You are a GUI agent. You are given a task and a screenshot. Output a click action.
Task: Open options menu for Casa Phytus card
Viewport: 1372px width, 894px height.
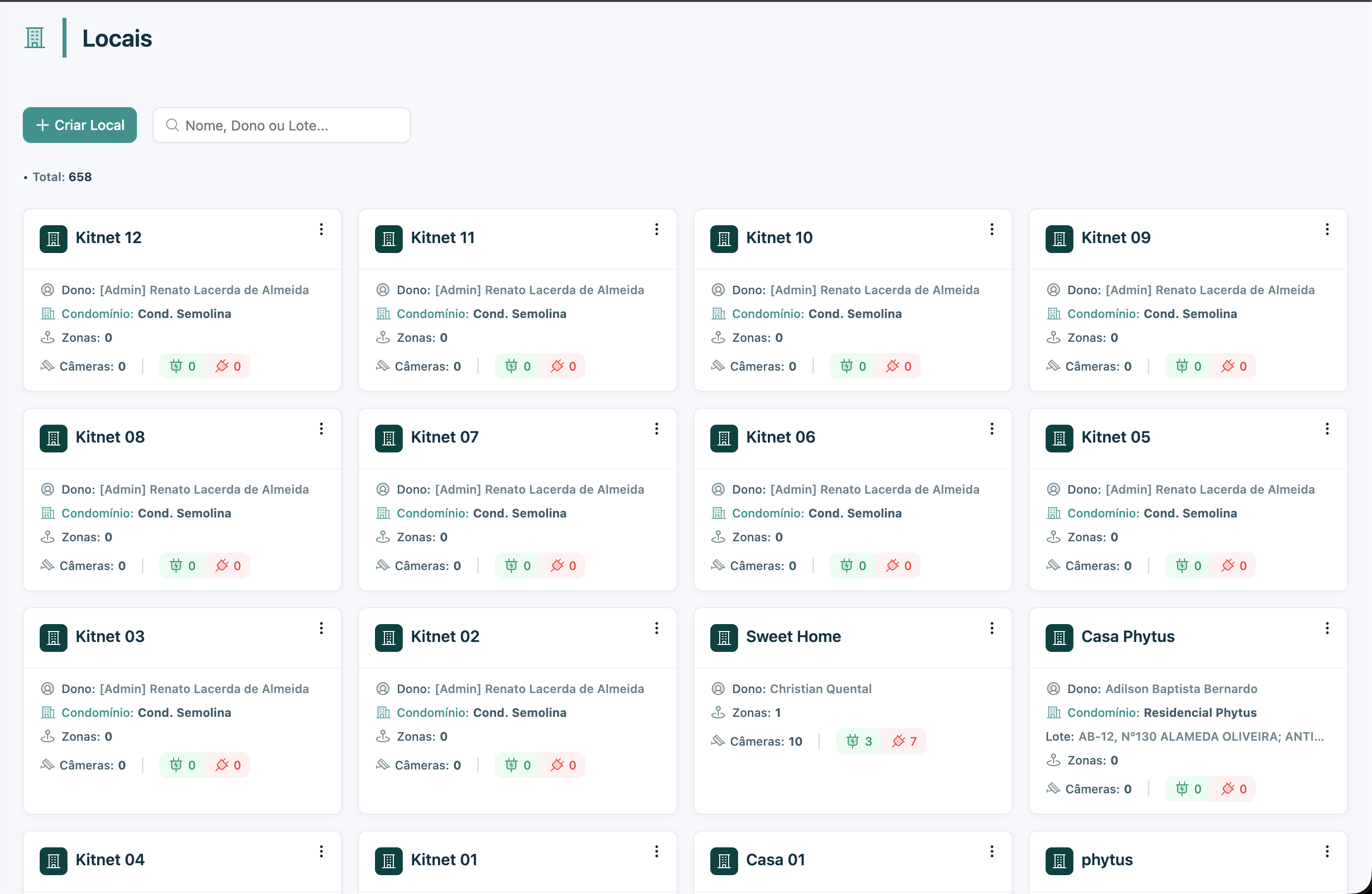click(x=1327, y=628)
